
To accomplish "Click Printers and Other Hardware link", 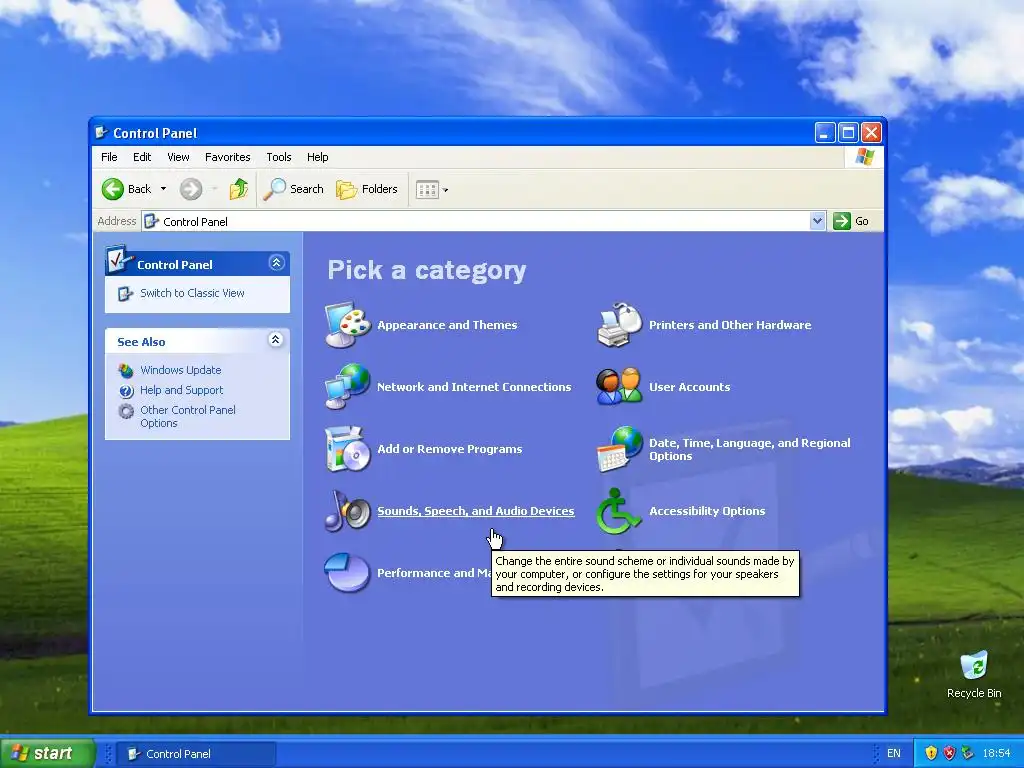I will [x=730, y=325].
